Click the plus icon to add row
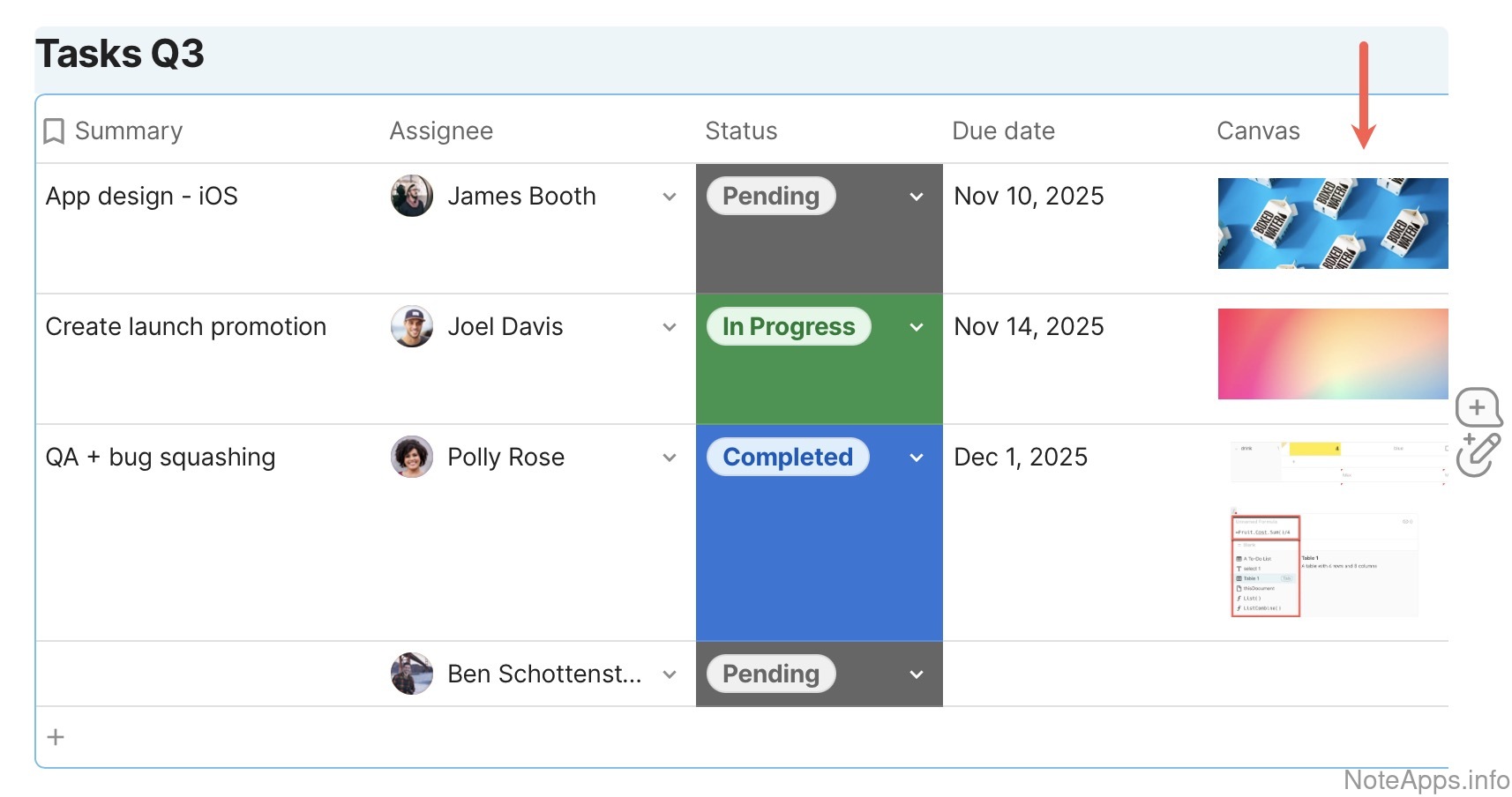This screenshot has height=797, width=1512. point(56,737)
